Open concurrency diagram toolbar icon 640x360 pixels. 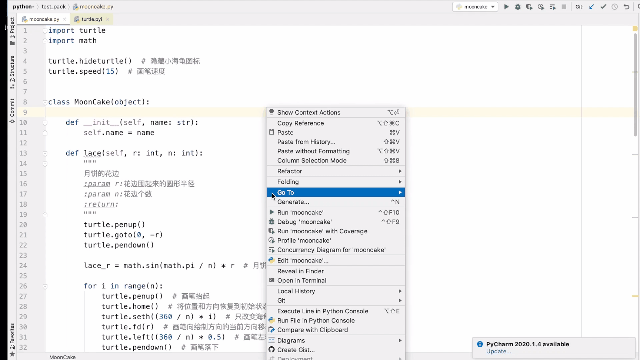pos(552,7)
